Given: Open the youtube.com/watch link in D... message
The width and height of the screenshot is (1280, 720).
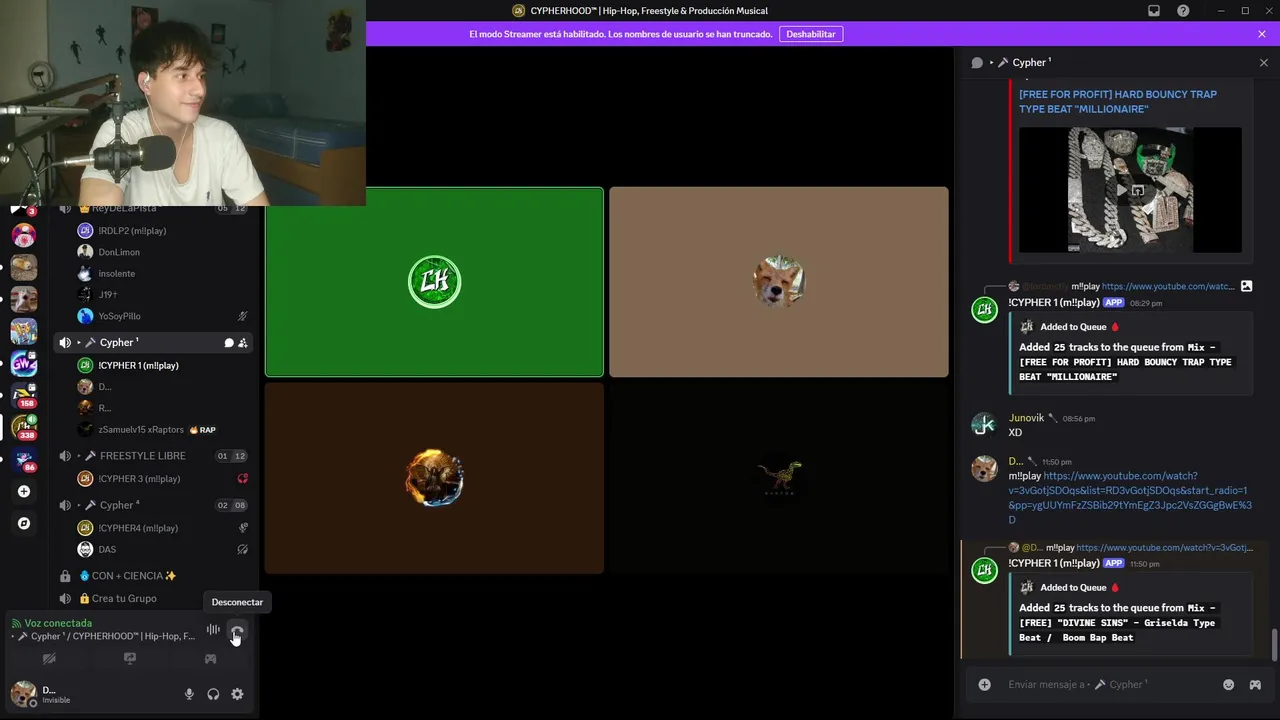Looking at the screenshot, I should (1130, 498).
